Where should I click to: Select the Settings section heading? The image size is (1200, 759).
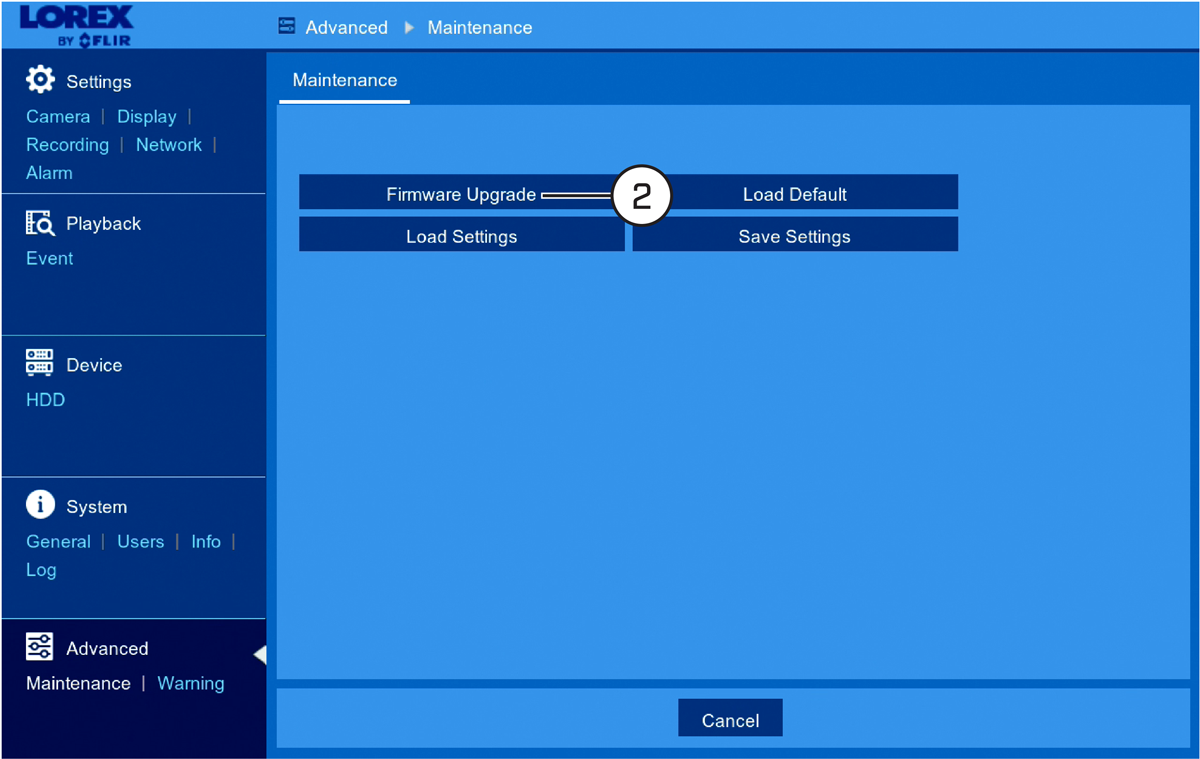[99, 82]
